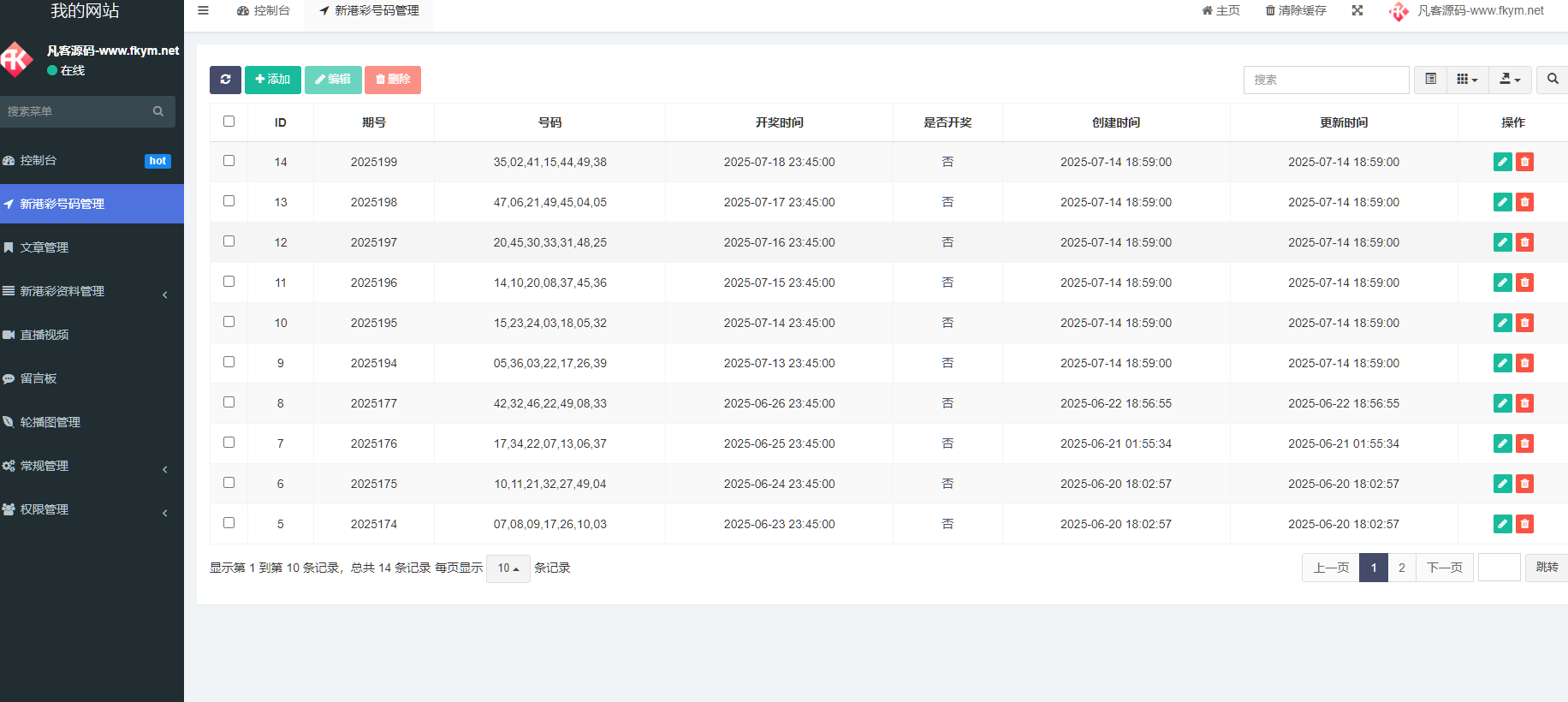Check the row with ID 9
The height and width of the screenshot is (702, 1568).
coord(229,362)
